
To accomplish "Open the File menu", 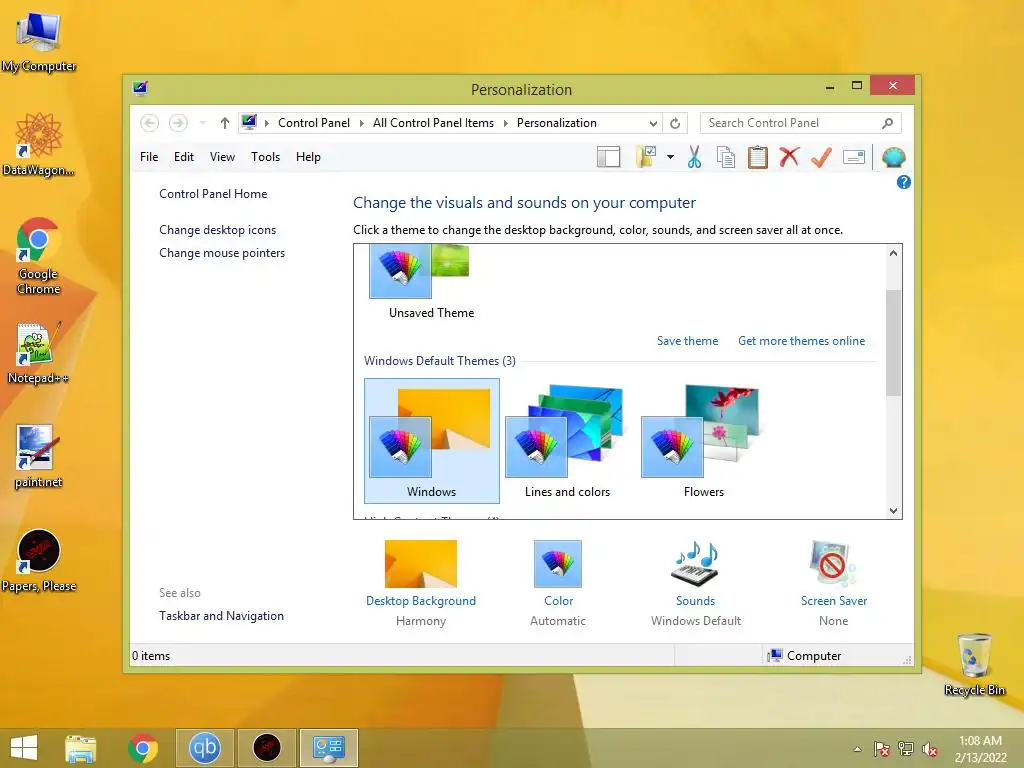I will pos(149,157).
